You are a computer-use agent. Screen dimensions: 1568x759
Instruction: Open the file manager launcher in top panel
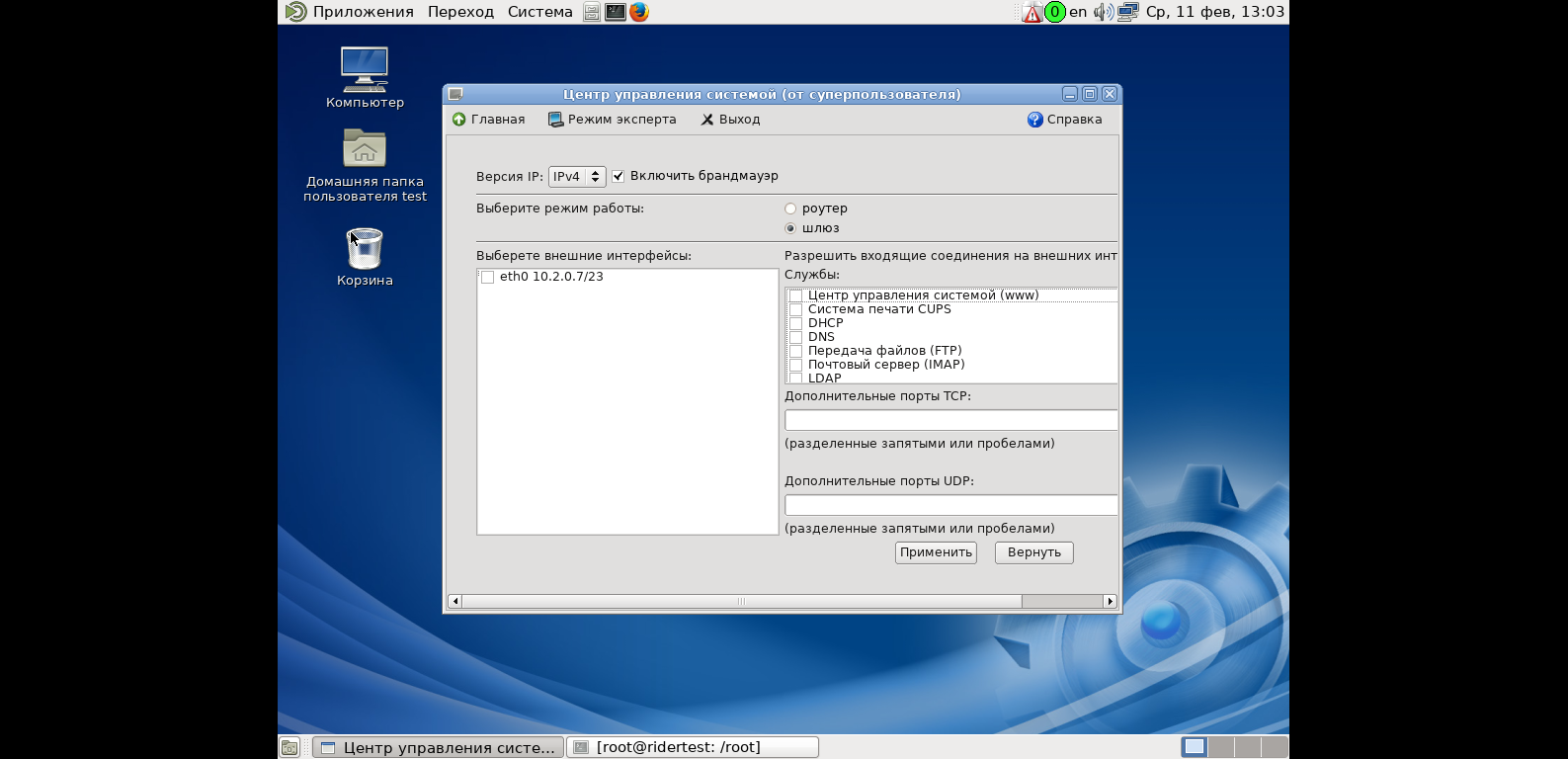tap(591, 12)
